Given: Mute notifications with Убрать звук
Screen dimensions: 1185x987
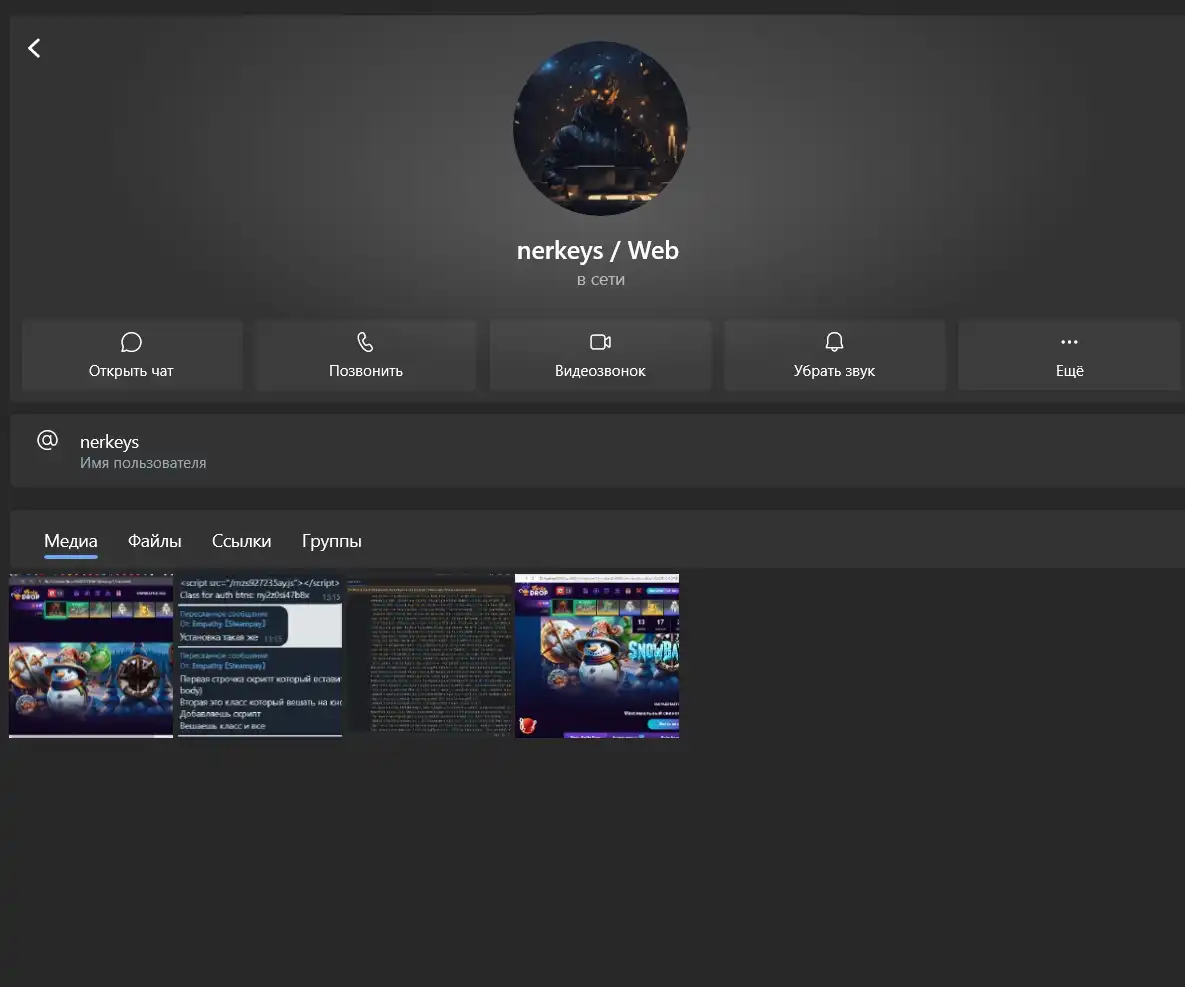Looking at the screenshot, I should tap(834, 355).
